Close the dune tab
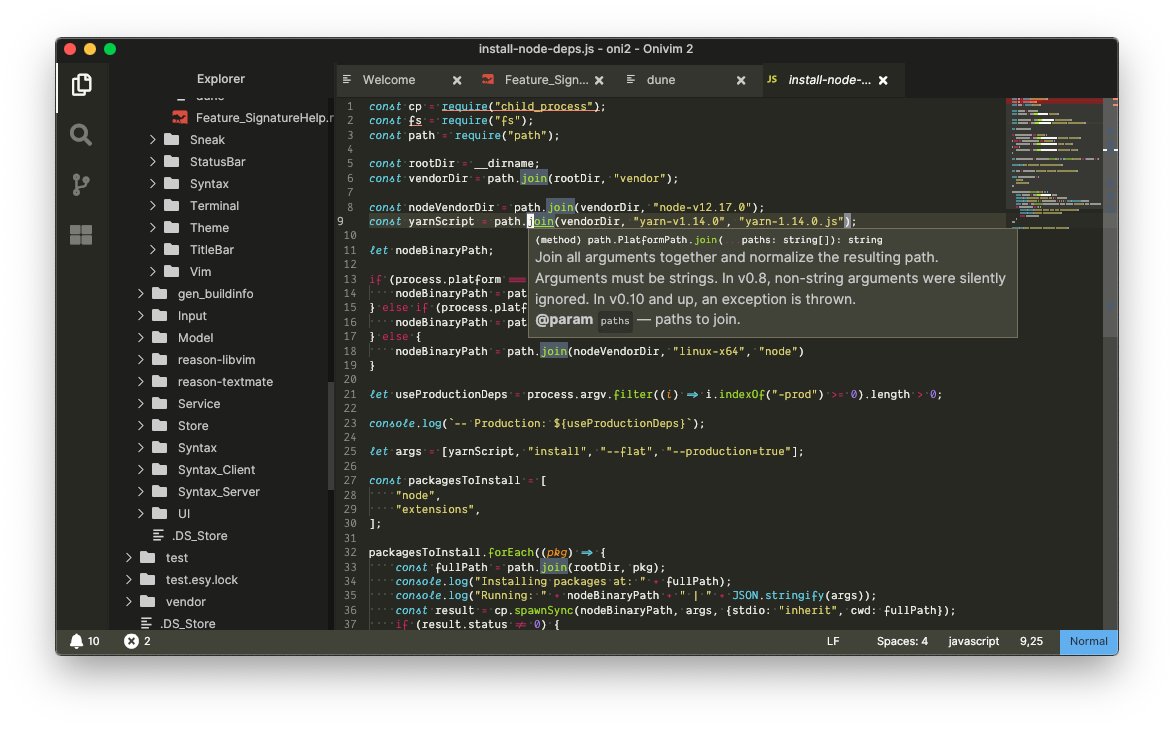This screenshot has width=1174, height=729. (740, 80)
